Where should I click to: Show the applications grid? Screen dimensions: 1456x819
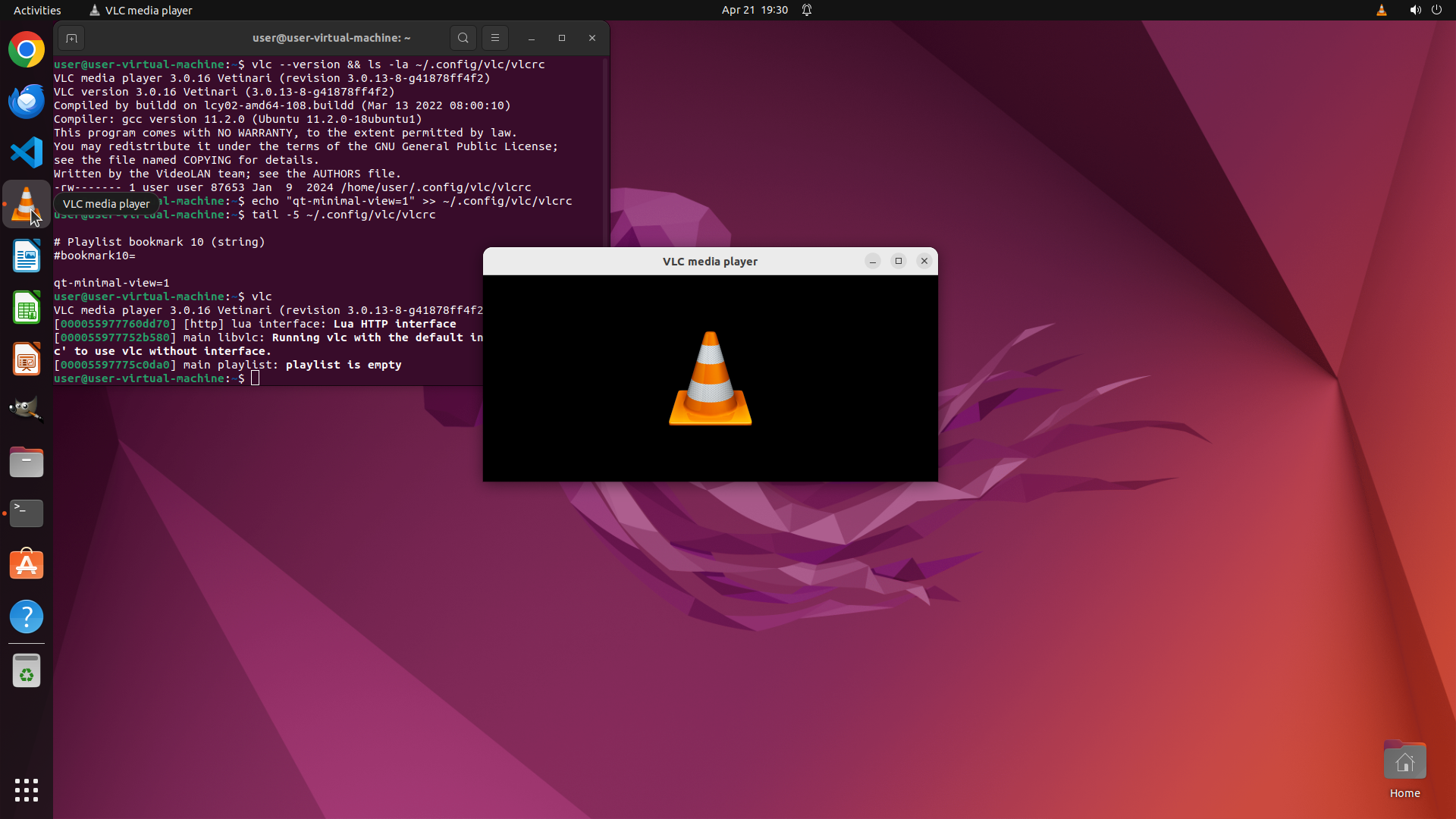point(27,790)
